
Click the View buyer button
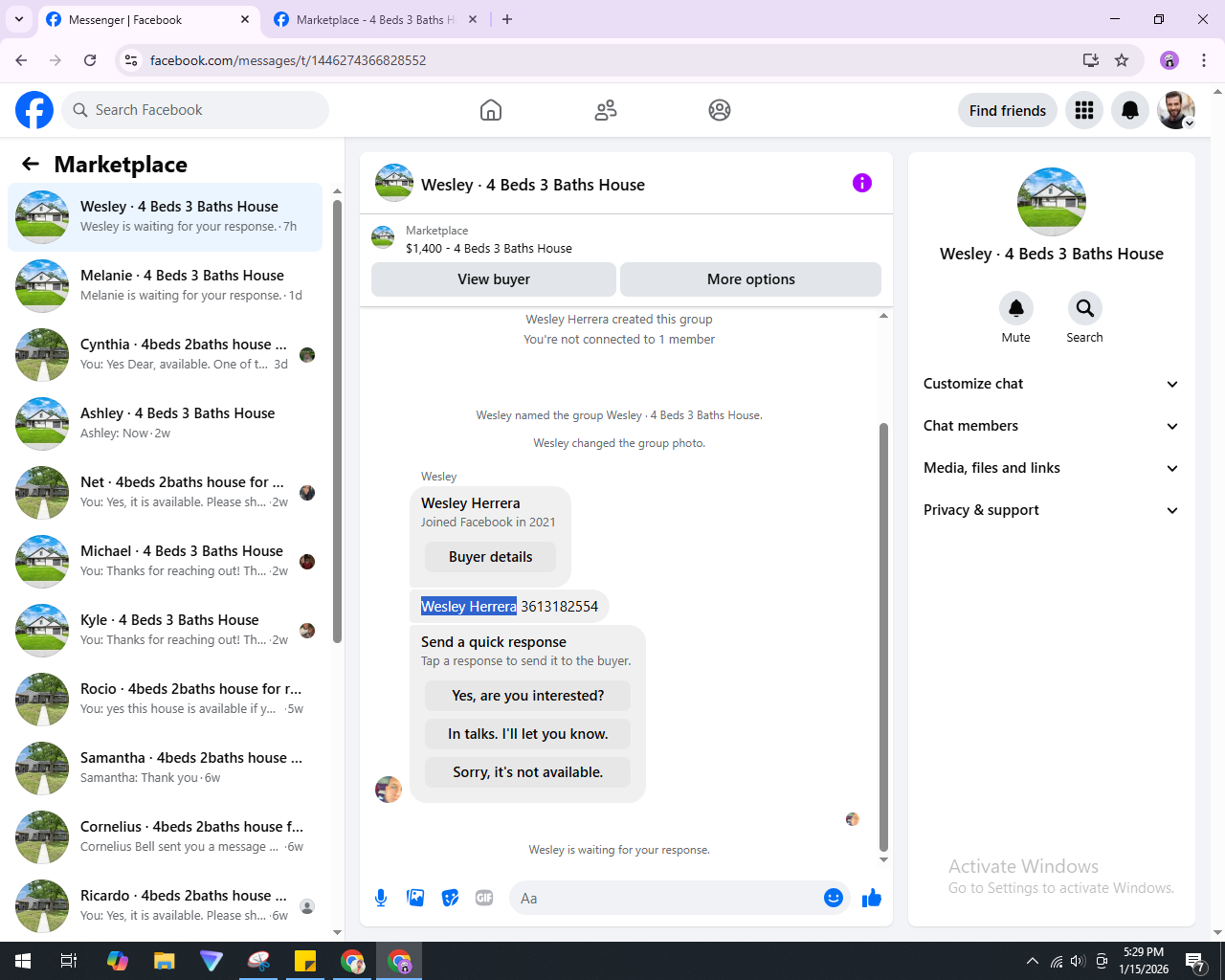click(494, 279)
